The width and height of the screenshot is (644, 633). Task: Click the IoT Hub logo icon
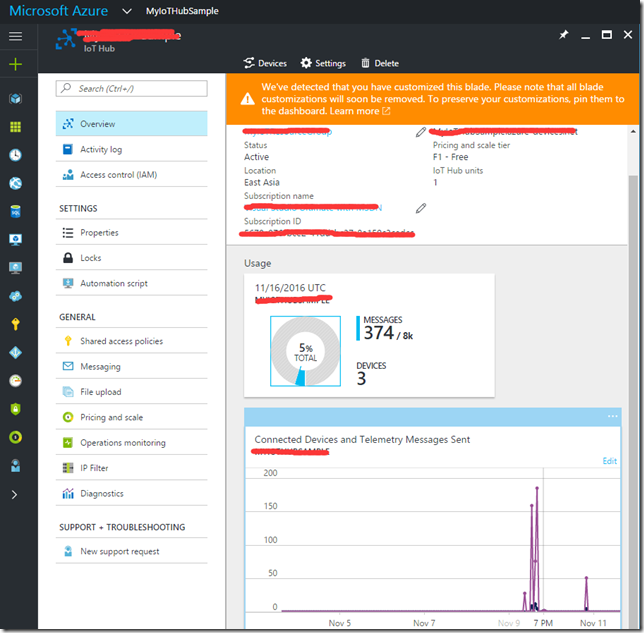66,39
